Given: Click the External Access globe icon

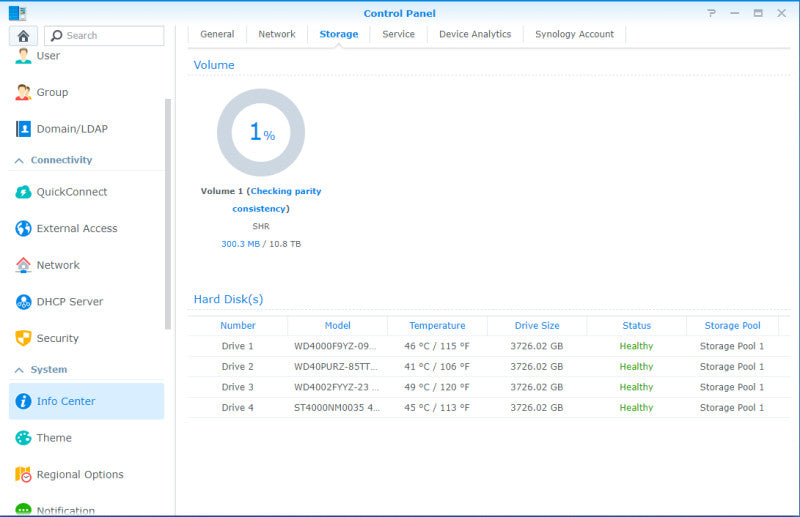Looking at the screenshot, I should click(23, 228).
